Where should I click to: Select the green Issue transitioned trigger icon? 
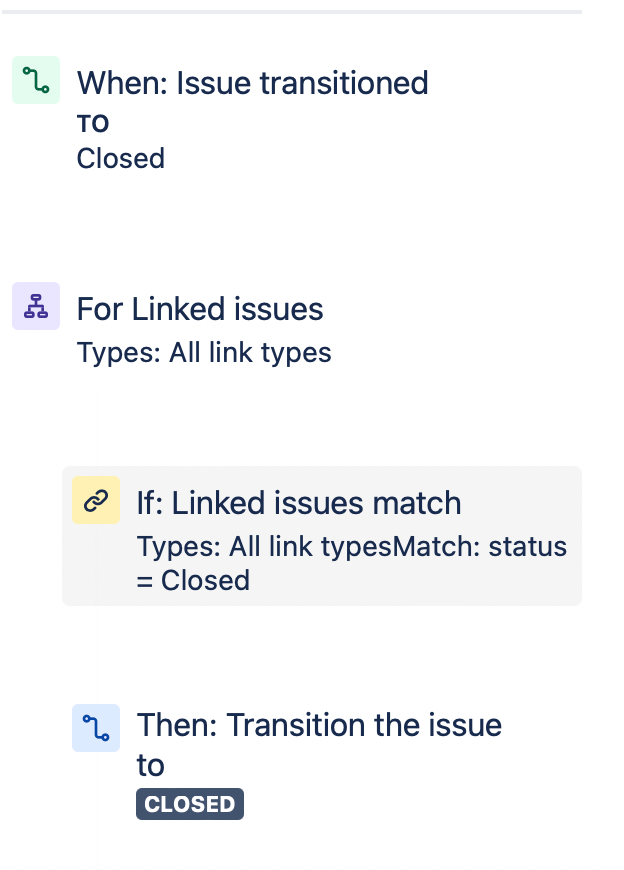(36, 79)
